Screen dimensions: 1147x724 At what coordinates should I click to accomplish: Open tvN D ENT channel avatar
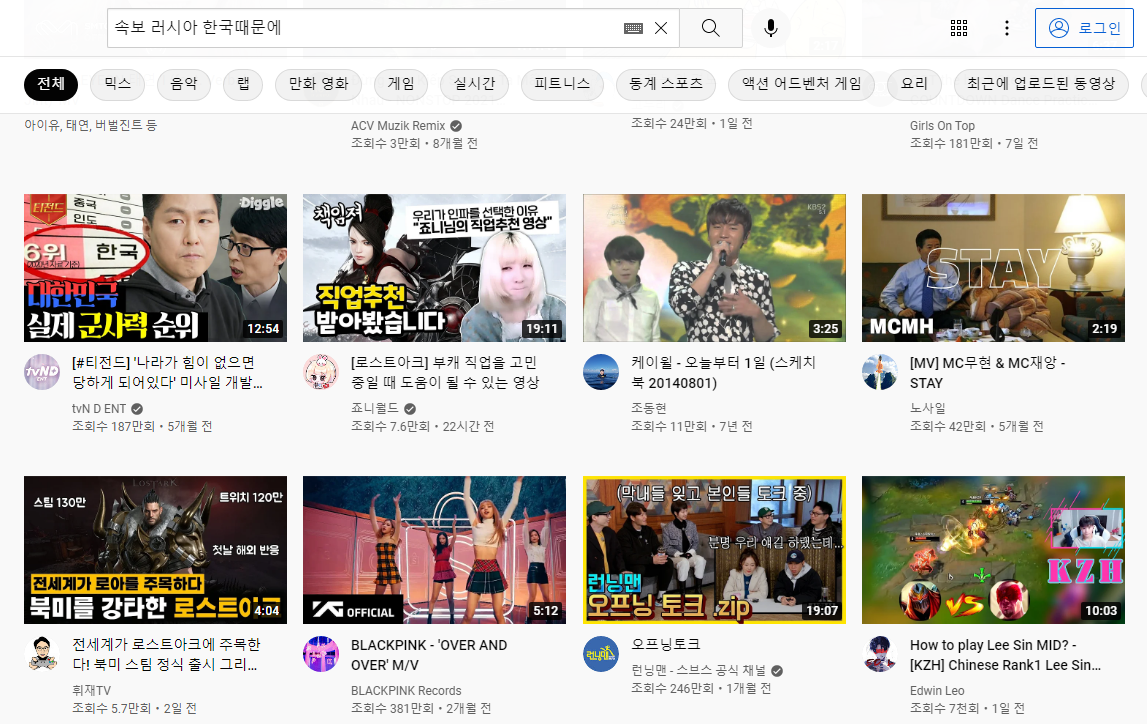click(x=42, y=372)
